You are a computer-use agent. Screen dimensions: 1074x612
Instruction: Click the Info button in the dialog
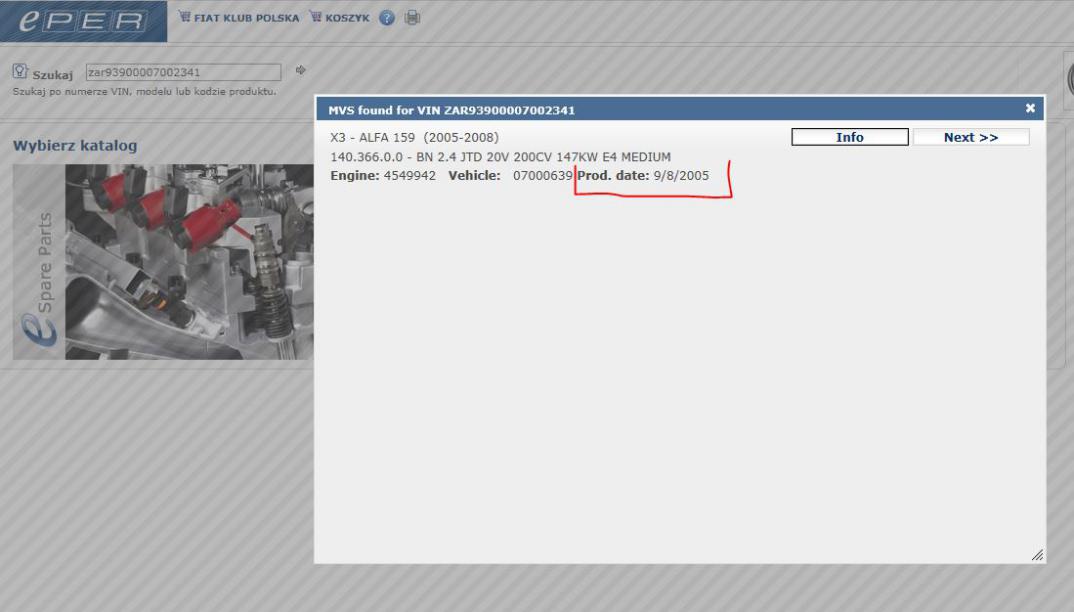[x=850, y=137]
